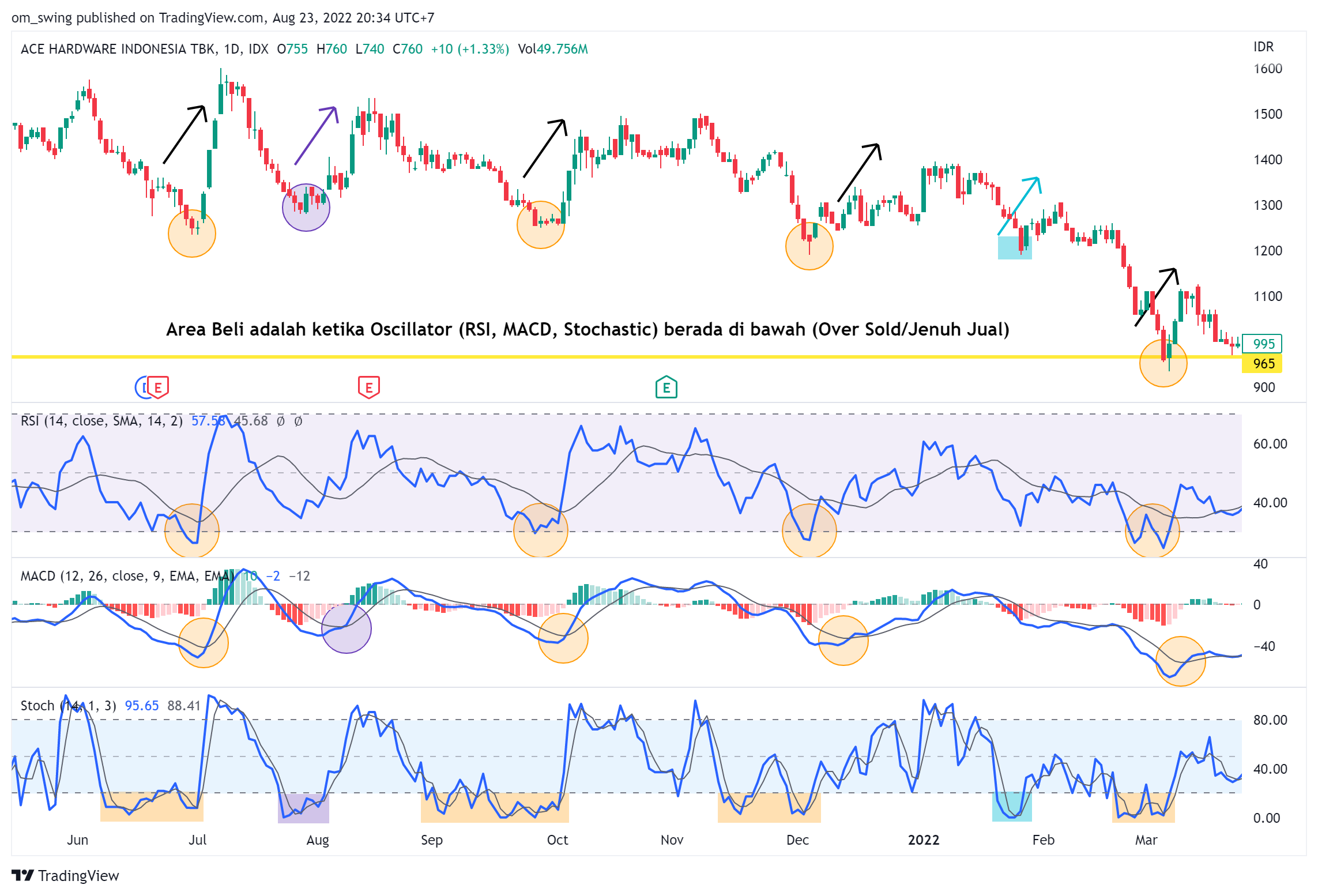Select the 'Area Beli adalah ketika Oscillator' text annotation
The width and height of the screenshot is (1318, 896).
click(587, 329)
